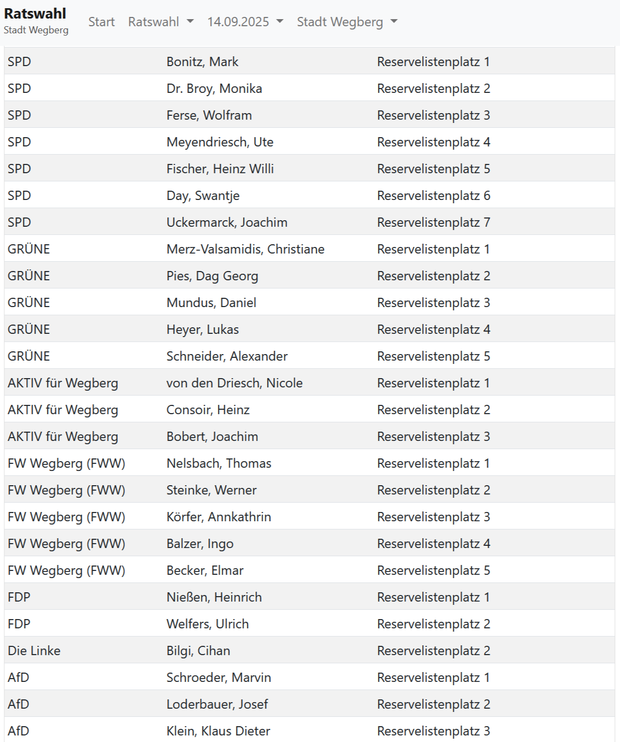Click the name Schneider, Alexander

[x=227, y=356]
